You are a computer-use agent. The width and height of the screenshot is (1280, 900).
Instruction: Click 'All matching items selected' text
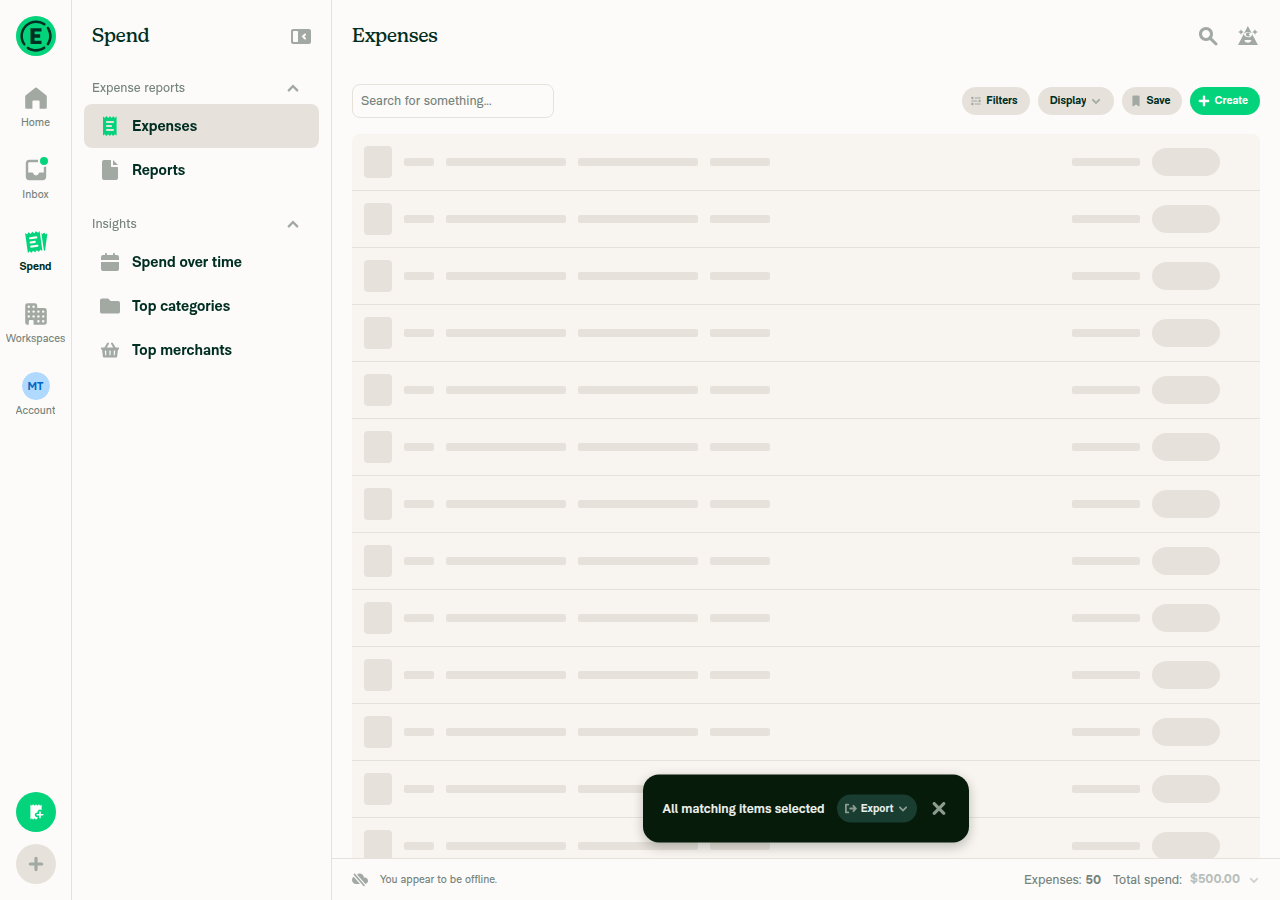click(x=743, y=809)
